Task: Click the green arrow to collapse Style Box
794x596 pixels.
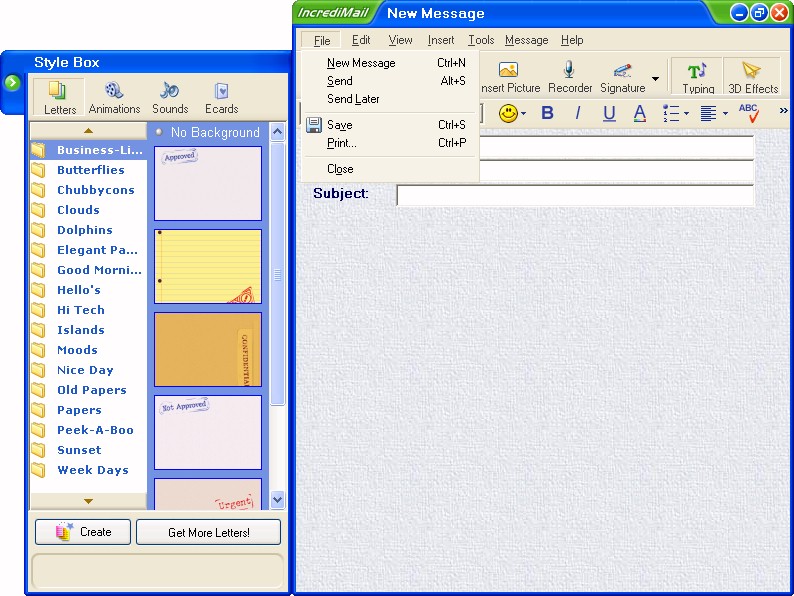Action: coord(12,82)
